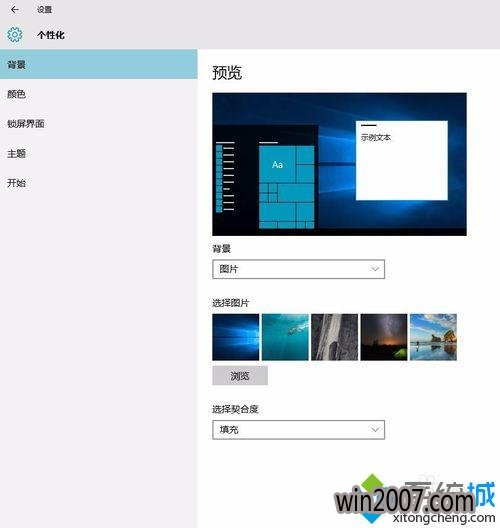Expand the 背景 type dropdown showing 图片

(x=298, y=269)
